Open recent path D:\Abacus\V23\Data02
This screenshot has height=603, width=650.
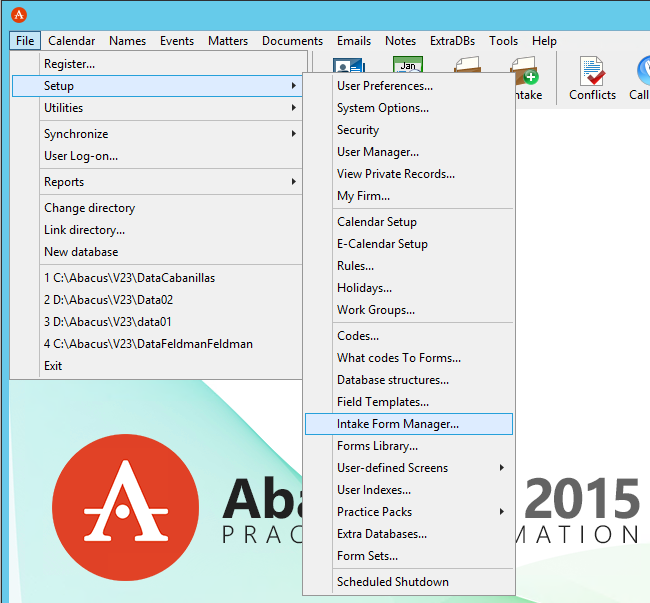(x=158, y=300)
